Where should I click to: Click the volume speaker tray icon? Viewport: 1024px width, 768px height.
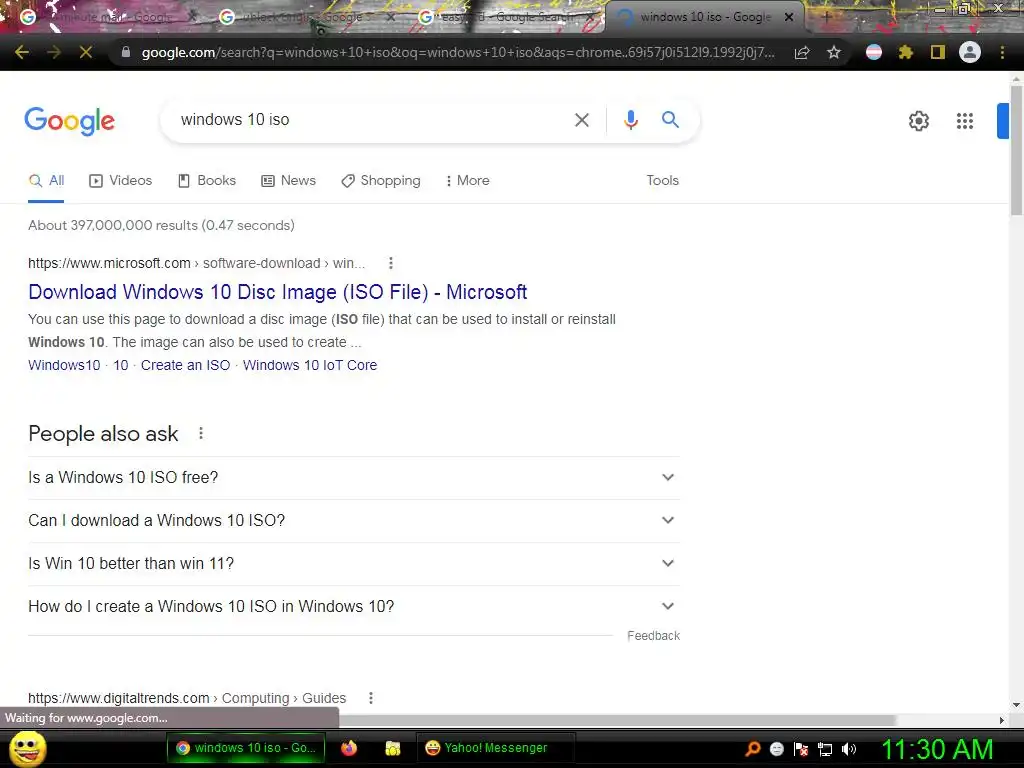click(849, 749)
